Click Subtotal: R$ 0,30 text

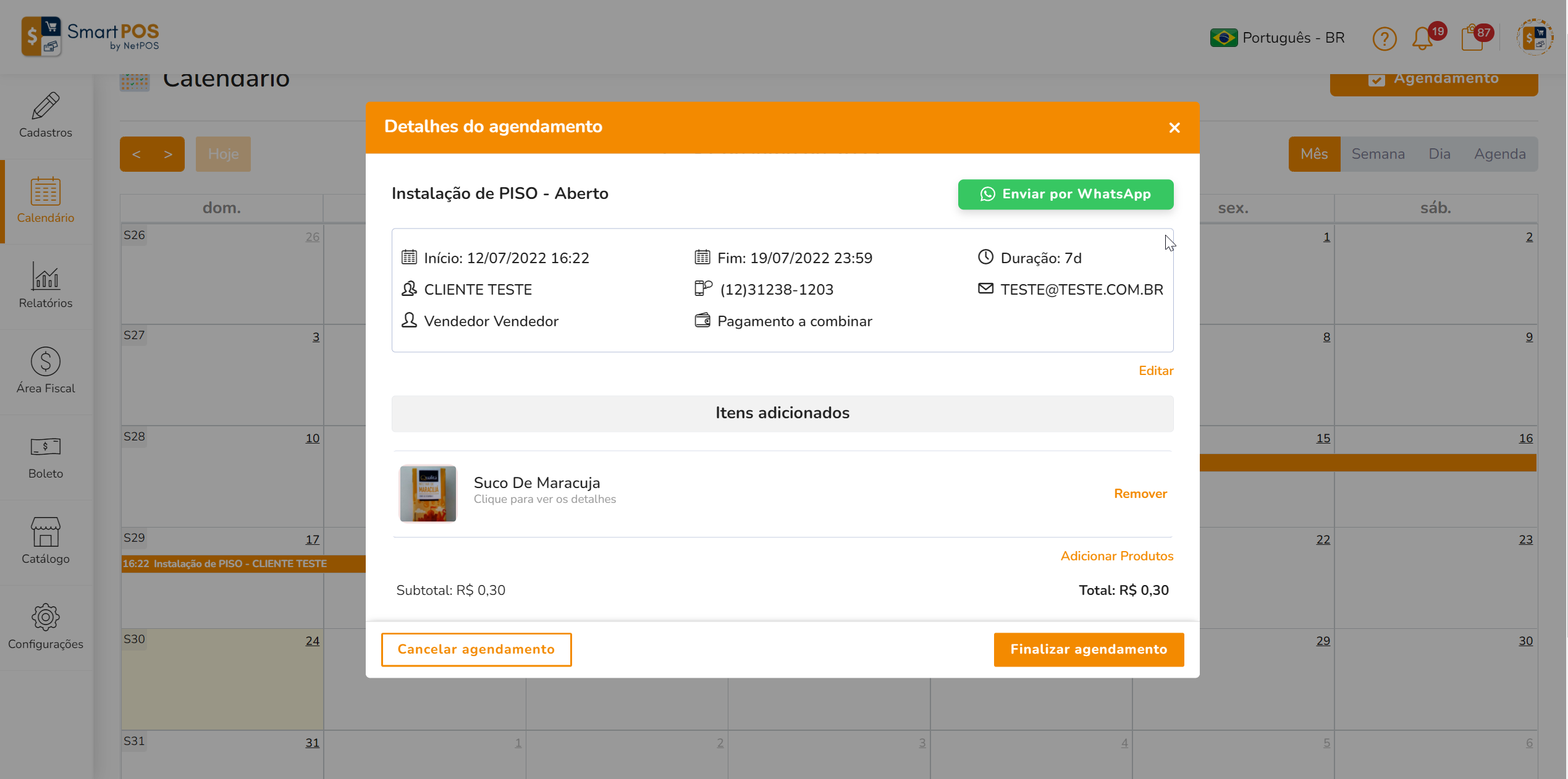[x=450, y=591]
